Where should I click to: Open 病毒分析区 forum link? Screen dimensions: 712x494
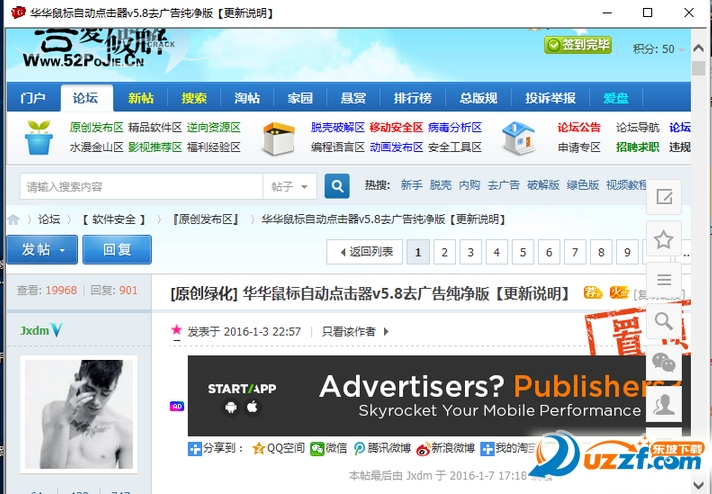pyautogui.click(x=455, y=128)
